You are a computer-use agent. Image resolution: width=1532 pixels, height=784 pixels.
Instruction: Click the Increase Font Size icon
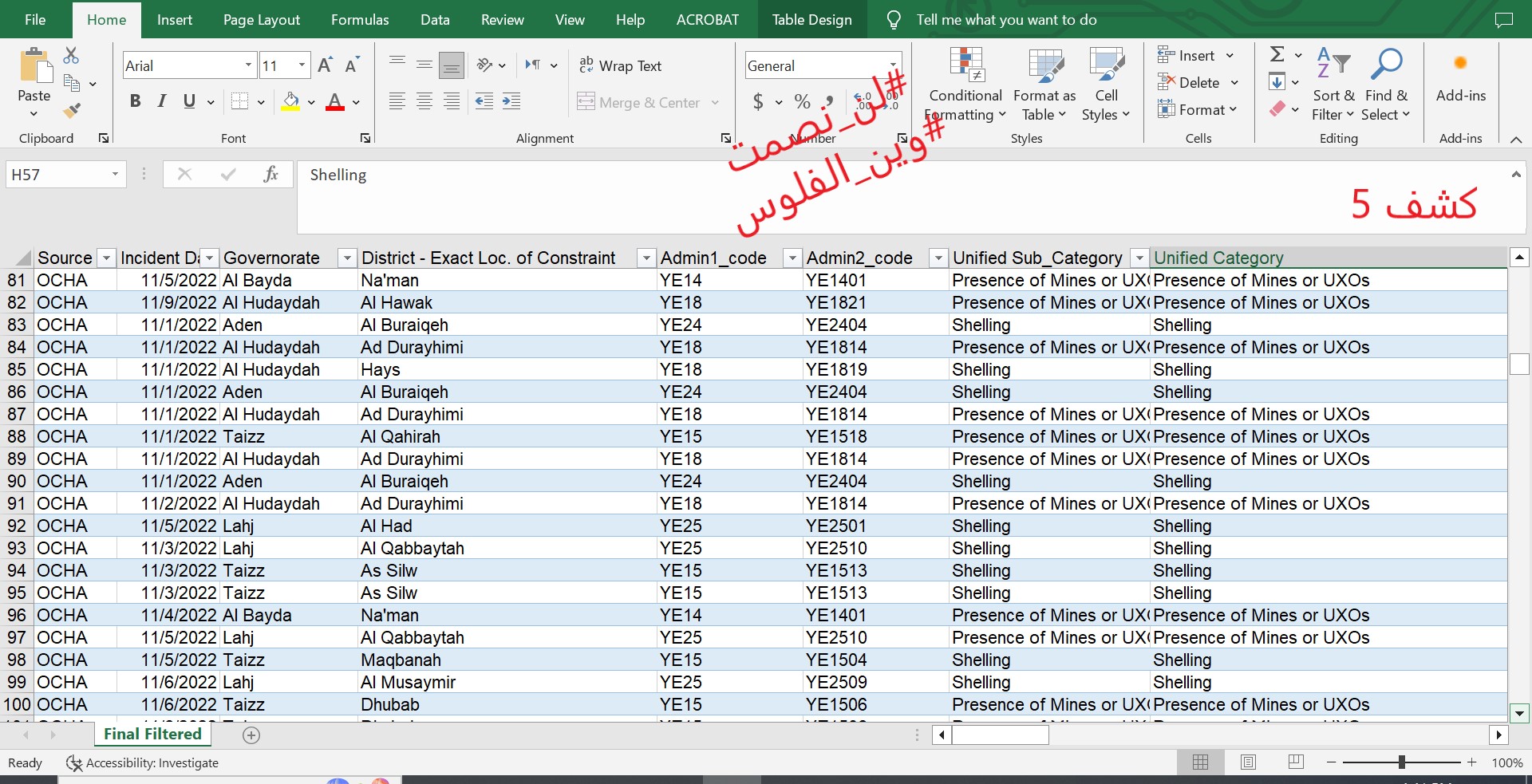tap(325, 65)
